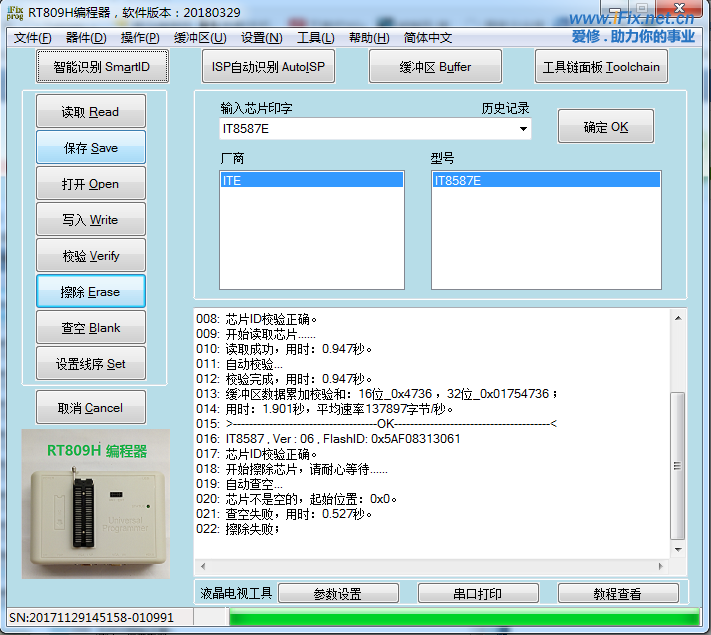Open the 帮助(H) menu
The width and height of the screenshot is (711, 635).
[369, 38]
